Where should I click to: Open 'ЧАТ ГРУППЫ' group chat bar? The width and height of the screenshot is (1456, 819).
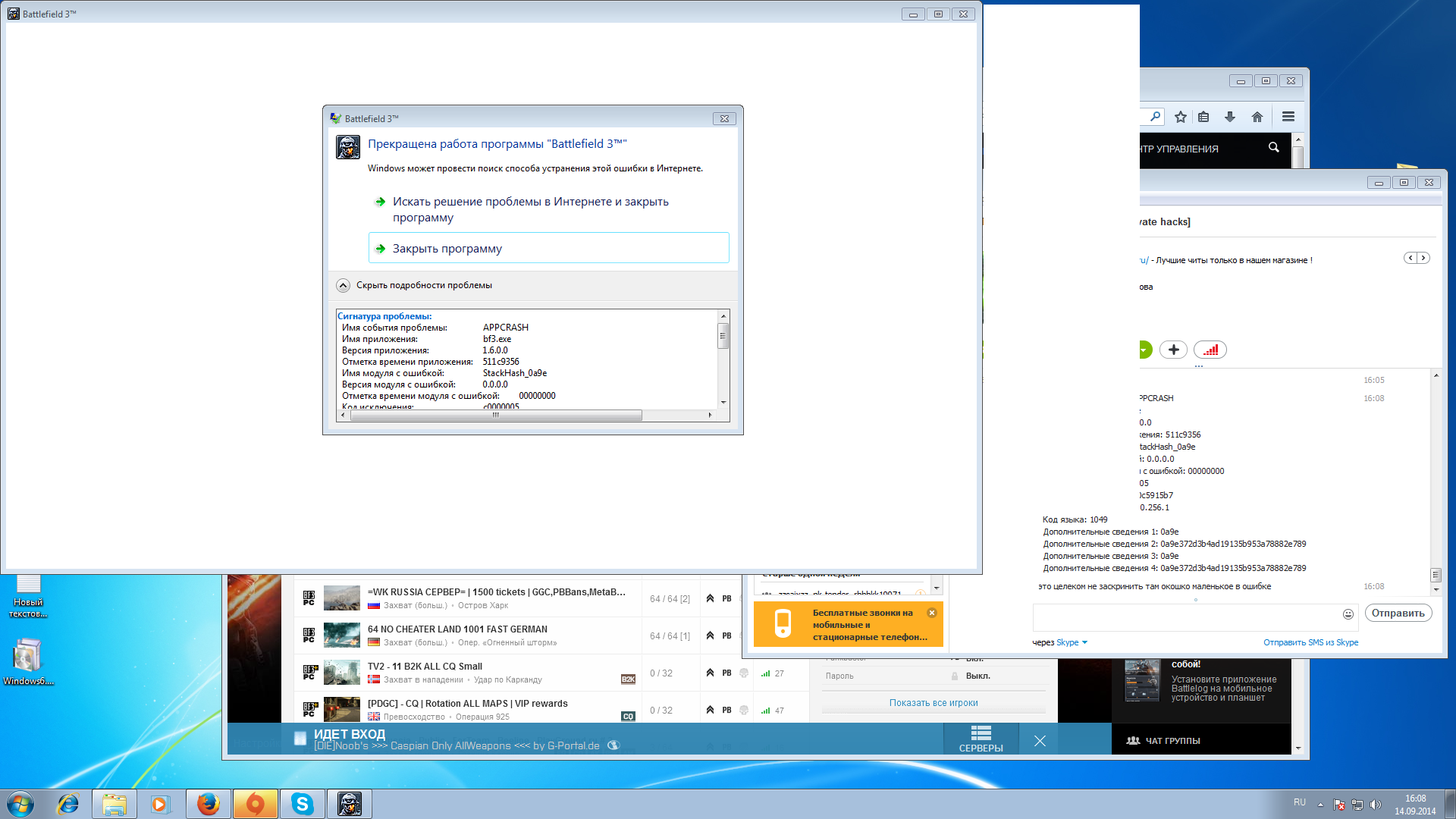[x=1201, y=740]
